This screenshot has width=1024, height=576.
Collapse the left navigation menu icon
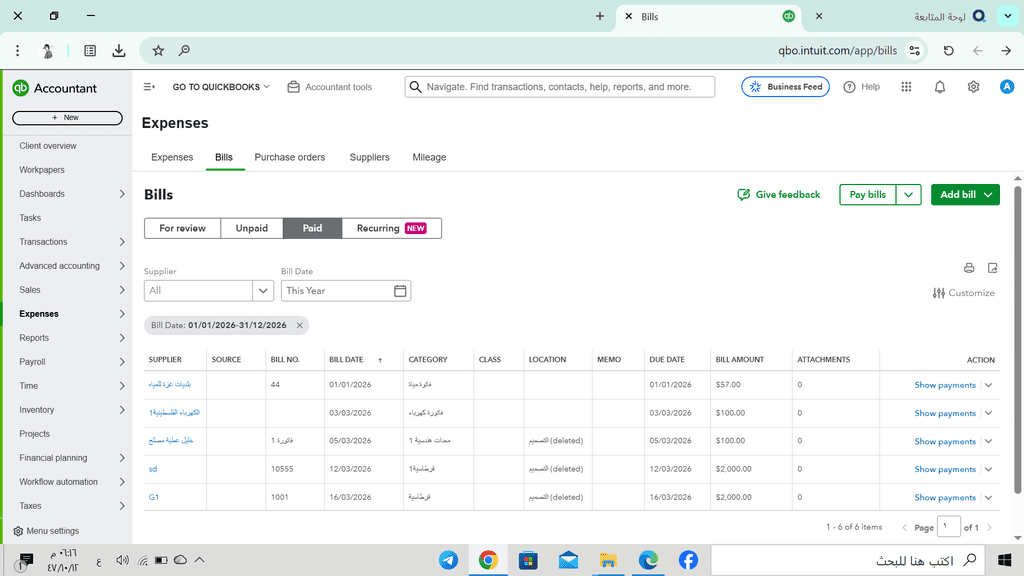(149, 87)
